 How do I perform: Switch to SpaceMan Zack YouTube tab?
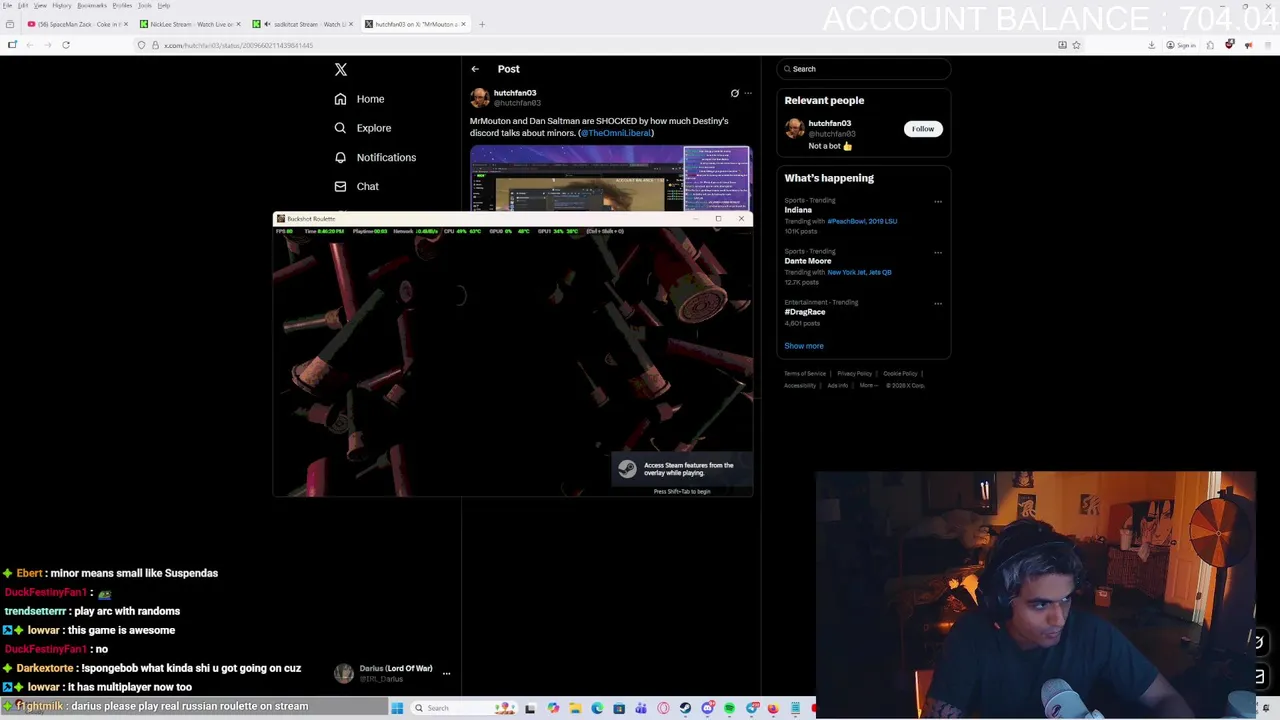tap(76, 24)
